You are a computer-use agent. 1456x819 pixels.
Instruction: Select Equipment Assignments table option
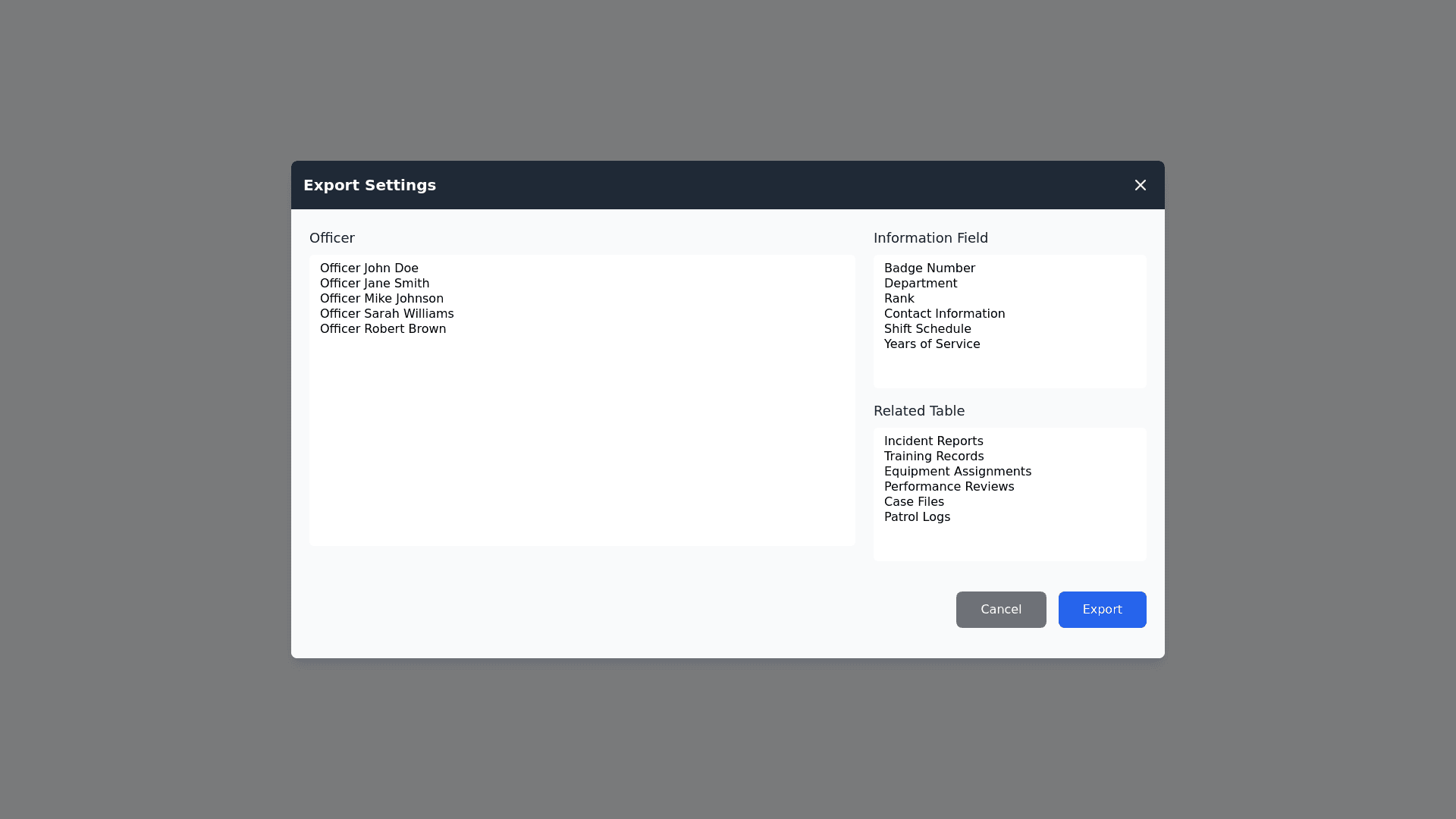pyautogui.click(x=958, y=472)
